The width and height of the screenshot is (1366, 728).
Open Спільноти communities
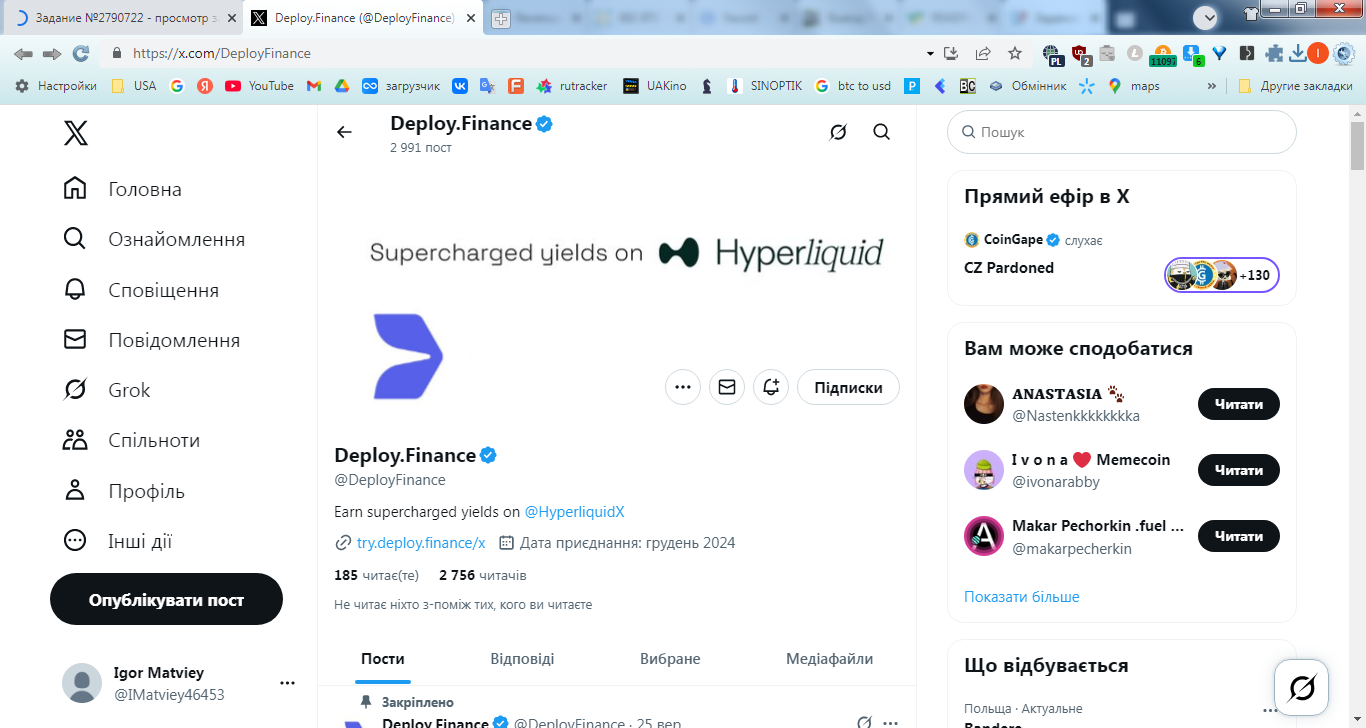click(x=132, y=440)
